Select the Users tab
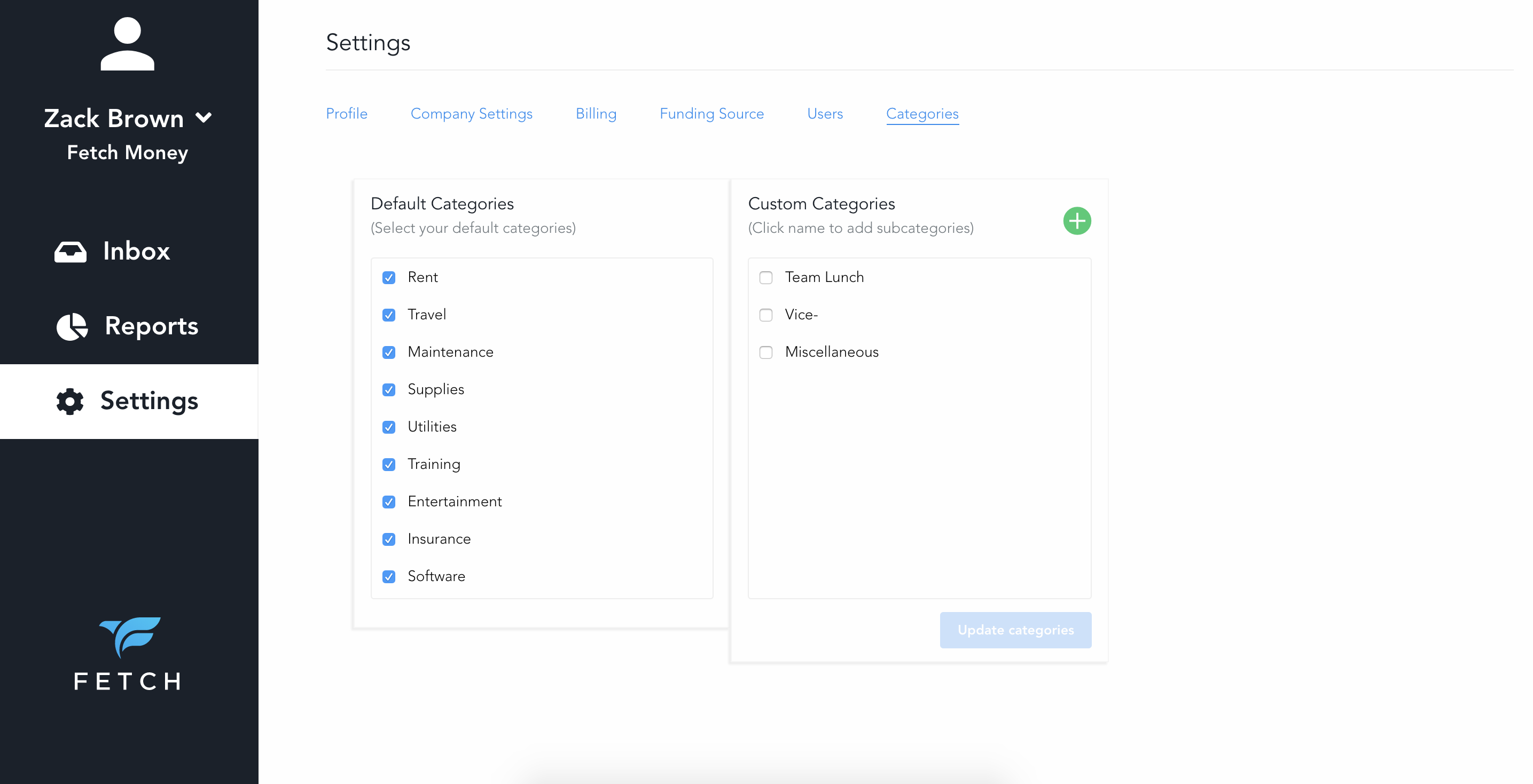 [x=825, y=114]
